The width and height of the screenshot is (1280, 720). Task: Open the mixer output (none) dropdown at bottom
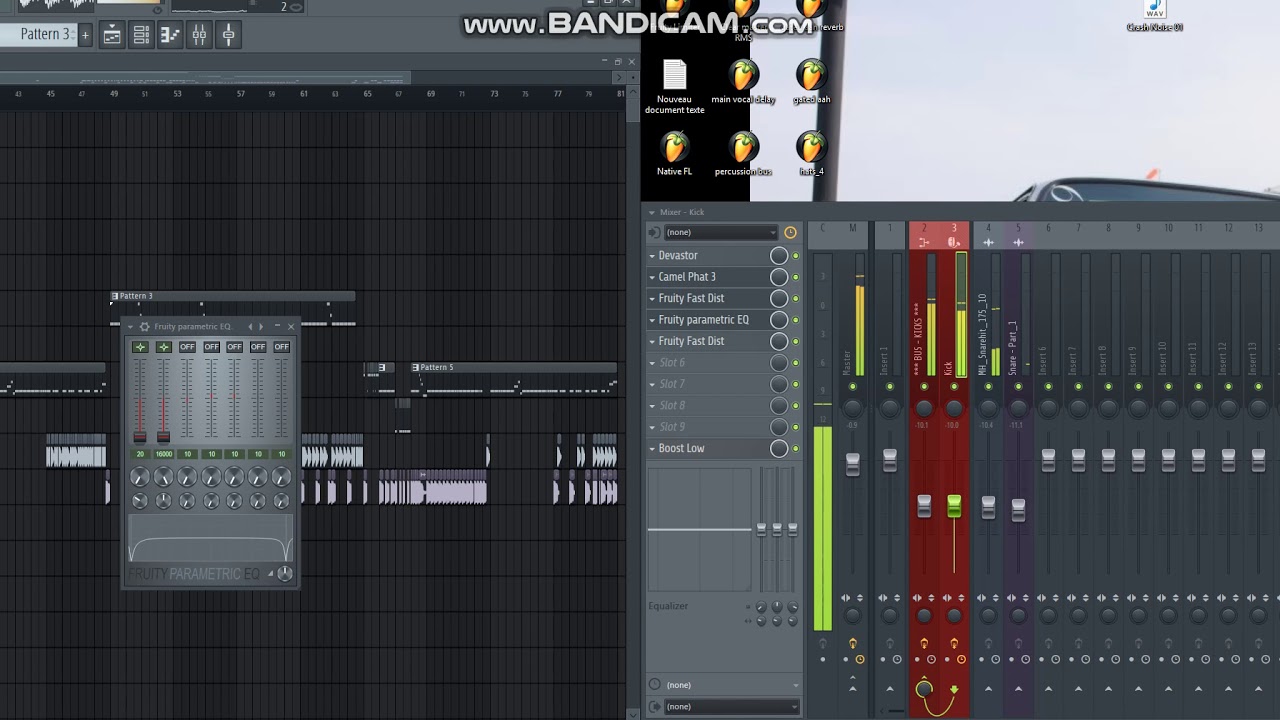point(732,706)
